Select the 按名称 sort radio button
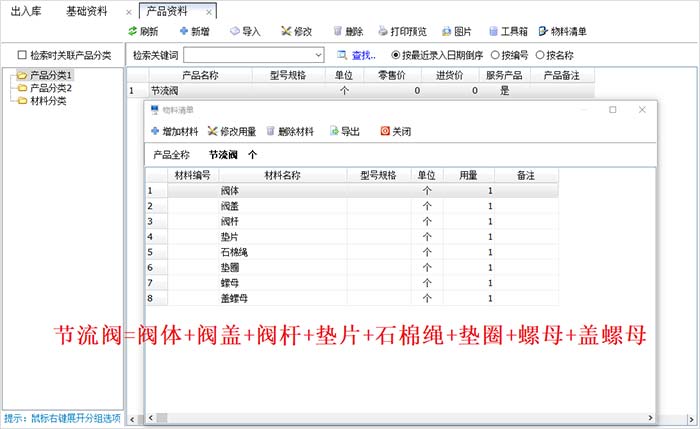 tap(543, 54)
